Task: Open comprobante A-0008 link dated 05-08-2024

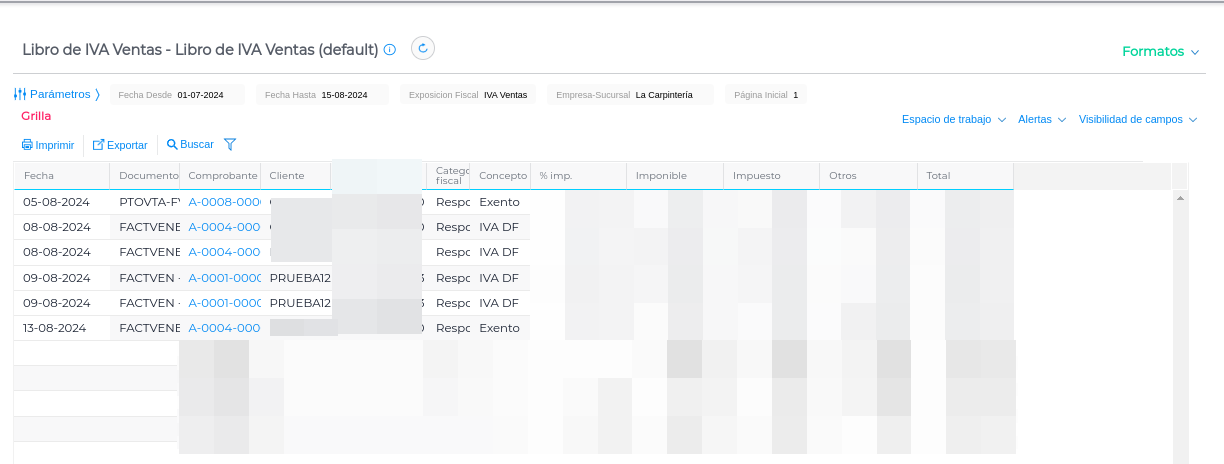Action: click(x=225, y=202)
